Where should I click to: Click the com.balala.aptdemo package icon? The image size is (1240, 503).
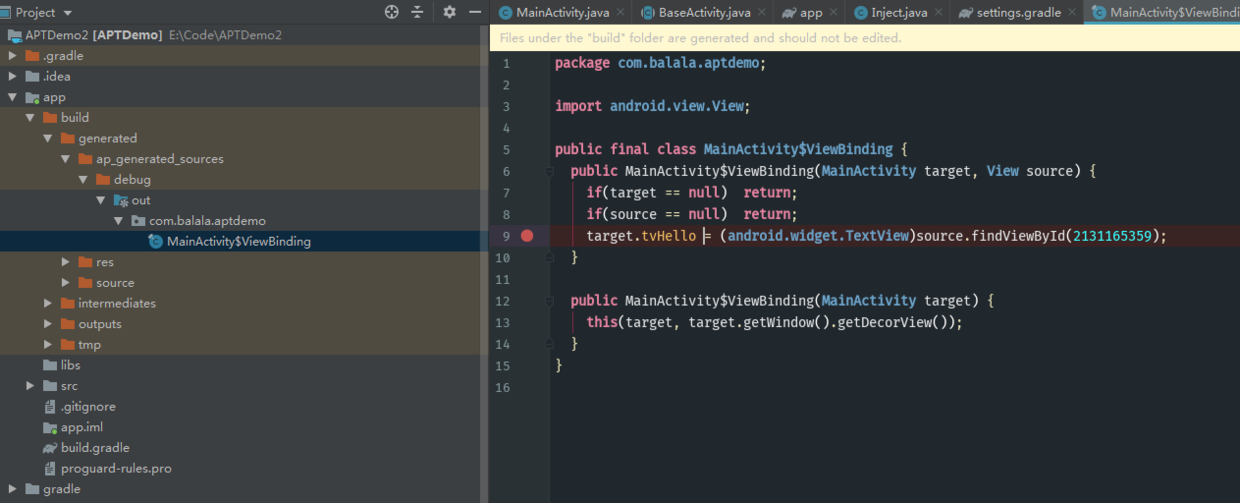[138, 220]
